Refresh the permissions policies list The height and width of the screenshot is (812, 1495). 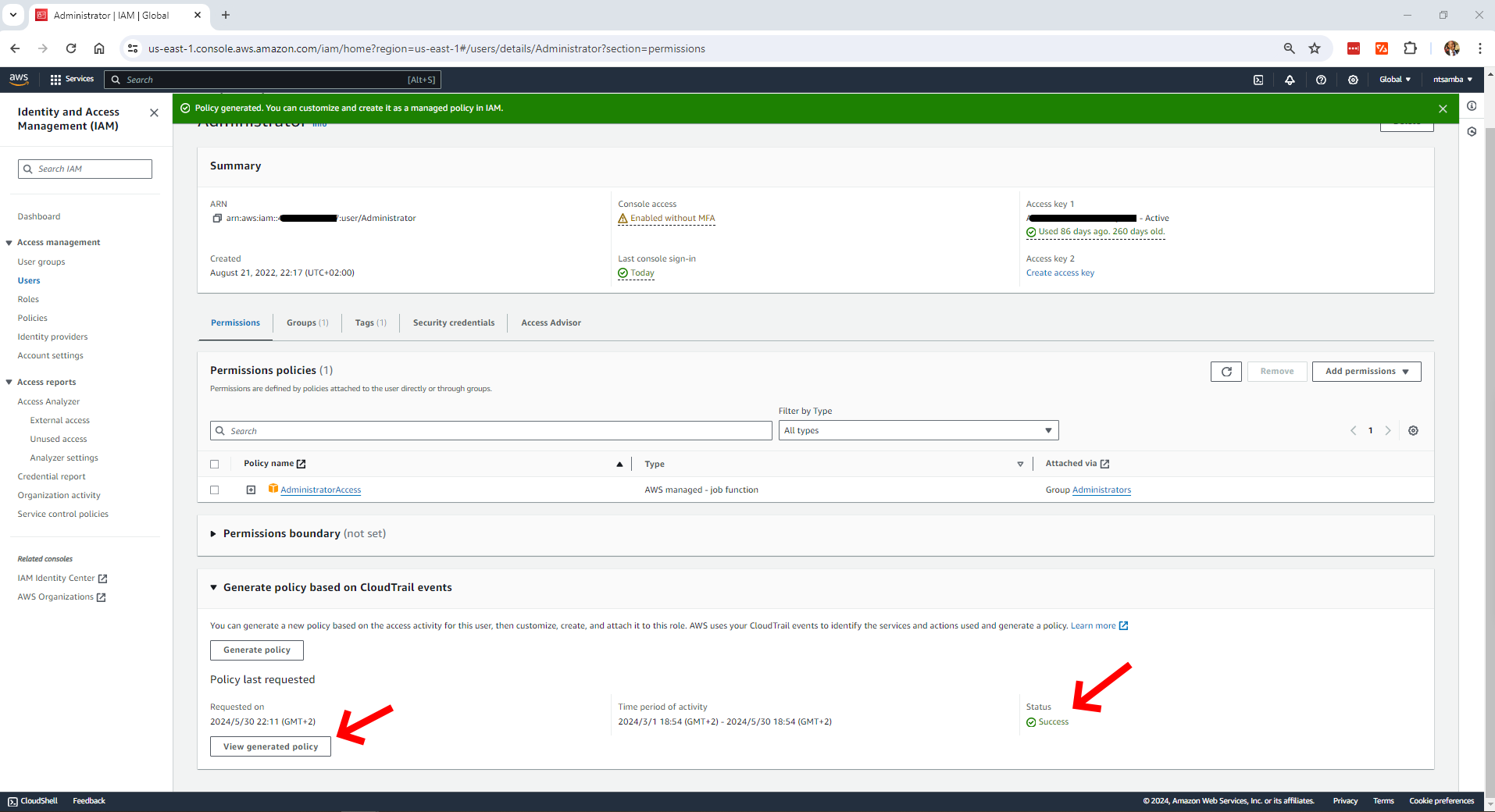(x=1226, y=372)
